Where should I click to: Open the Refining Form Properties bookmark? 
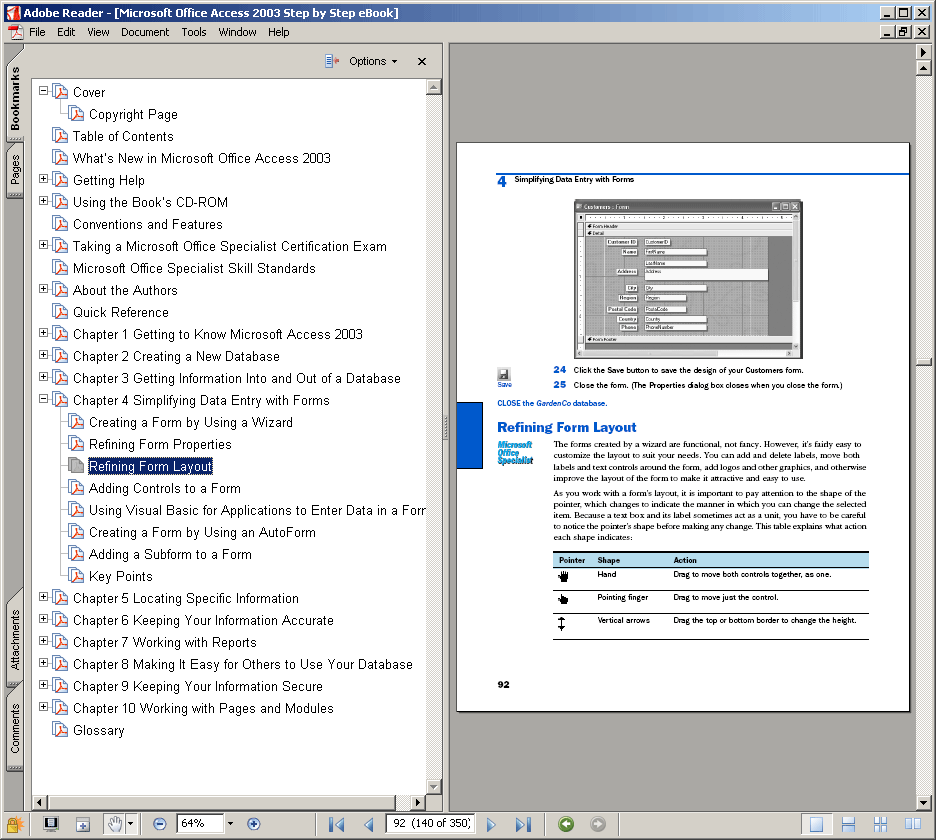pyautogui.click(x=160, y=444)
